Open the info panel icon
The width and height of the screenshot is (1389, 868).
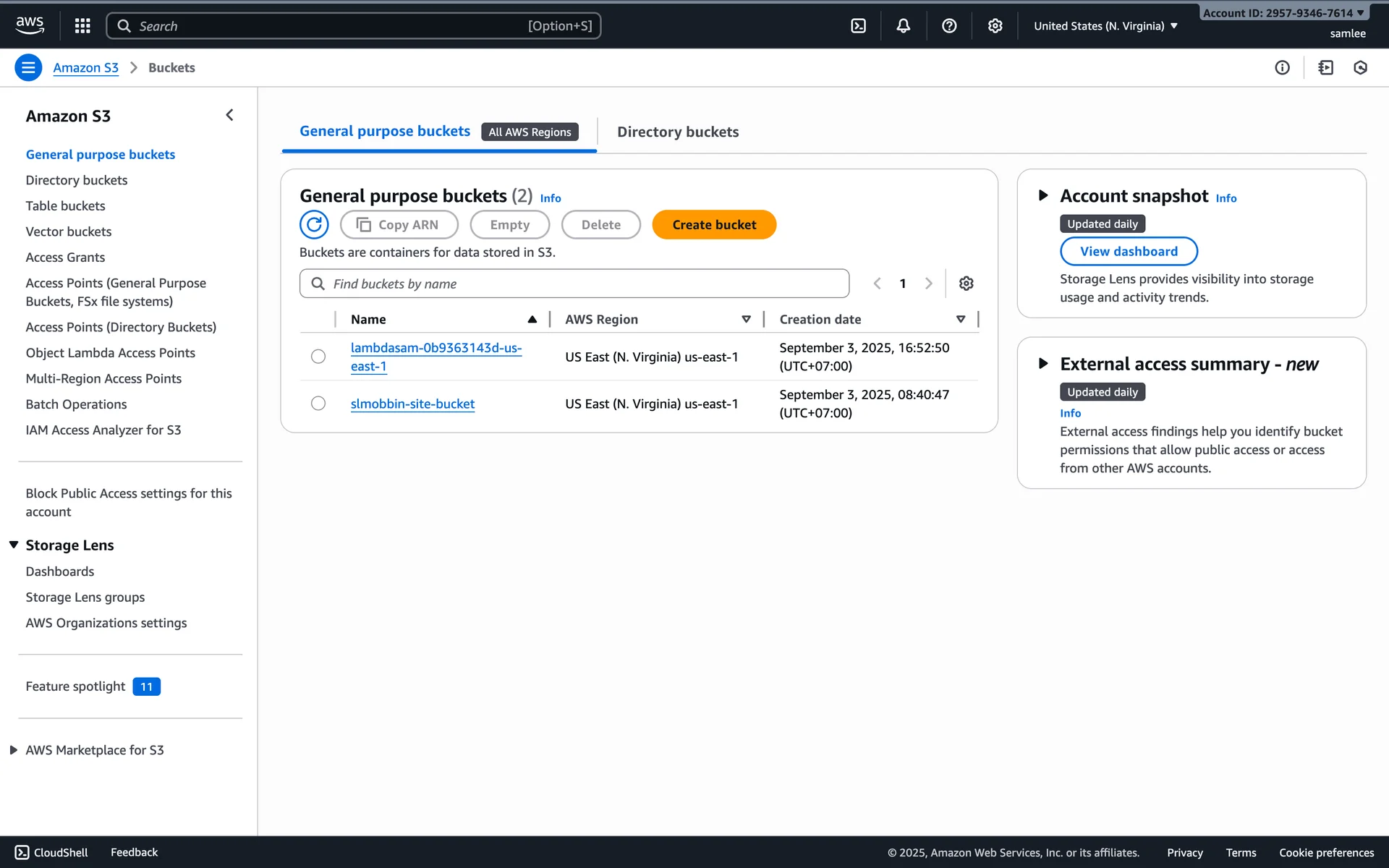pos(1282,67)
